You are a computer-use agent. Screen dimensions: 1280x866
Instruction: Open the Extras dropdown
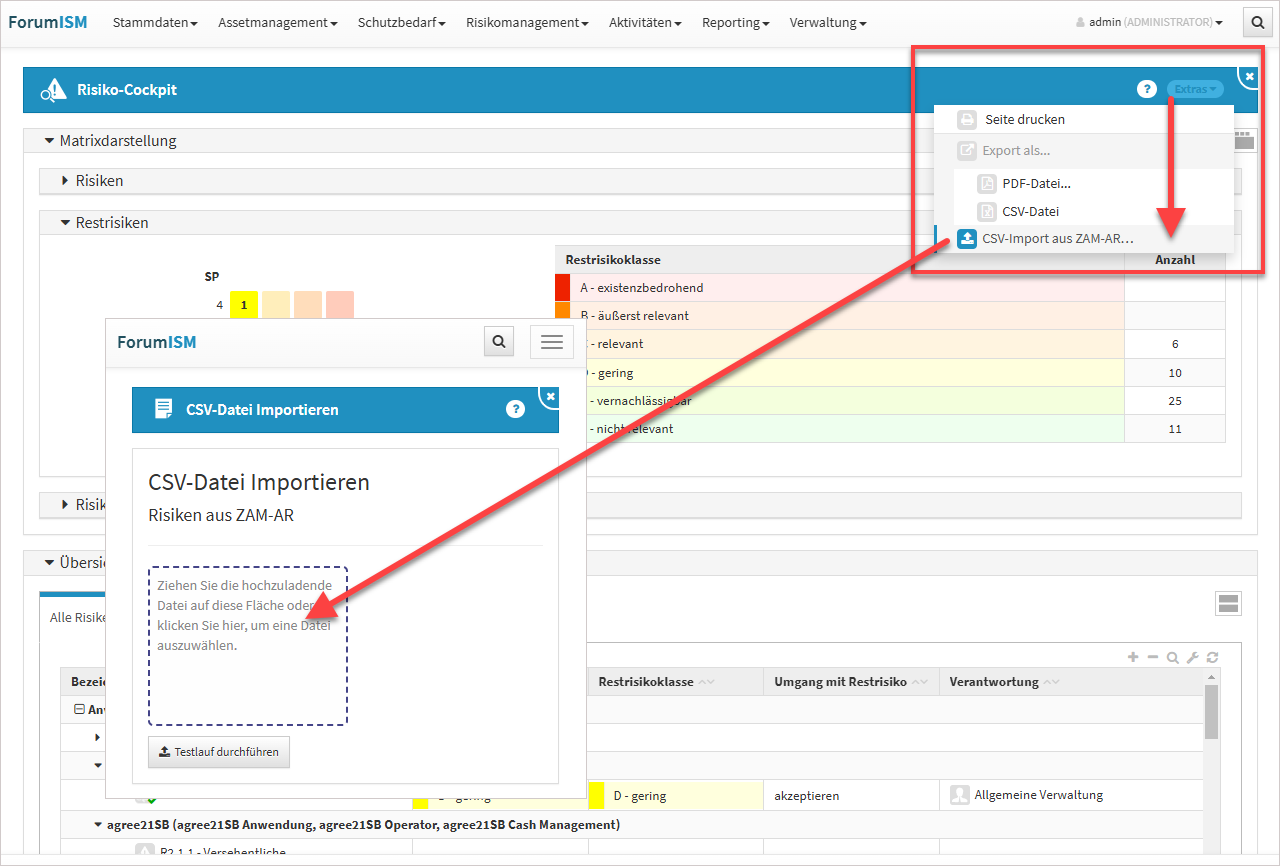[1195, 89]
